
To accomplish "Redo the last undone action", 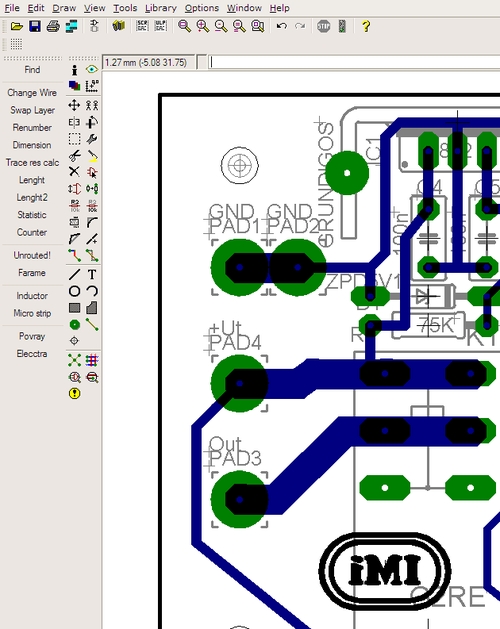I will coord(300,26).
